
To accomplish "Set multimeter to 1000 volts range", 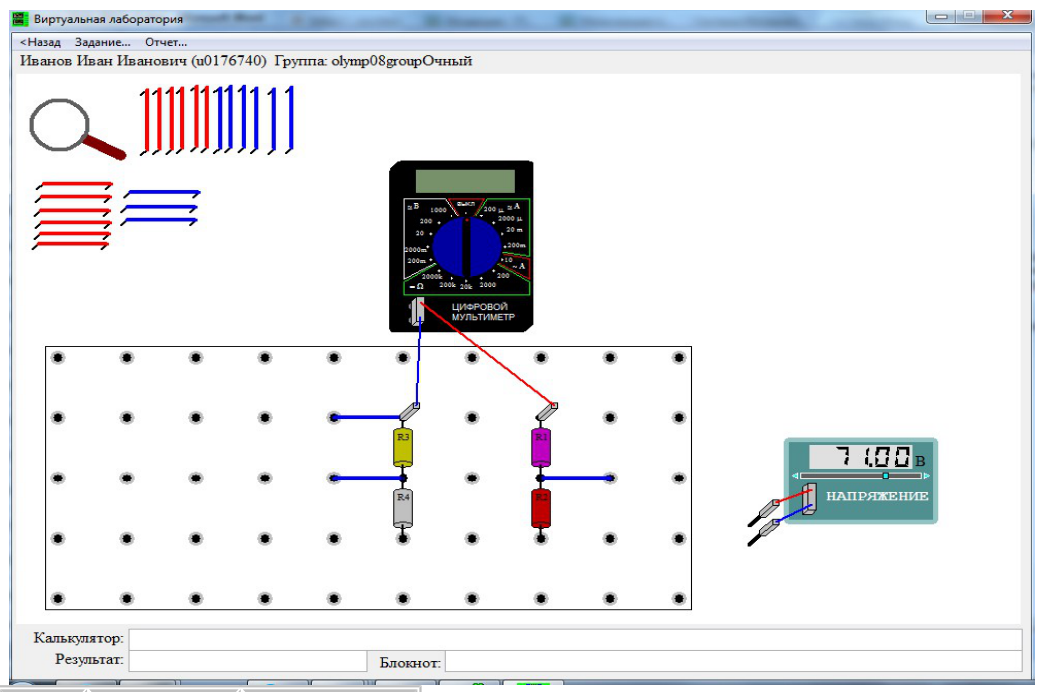I will (438, 210).
